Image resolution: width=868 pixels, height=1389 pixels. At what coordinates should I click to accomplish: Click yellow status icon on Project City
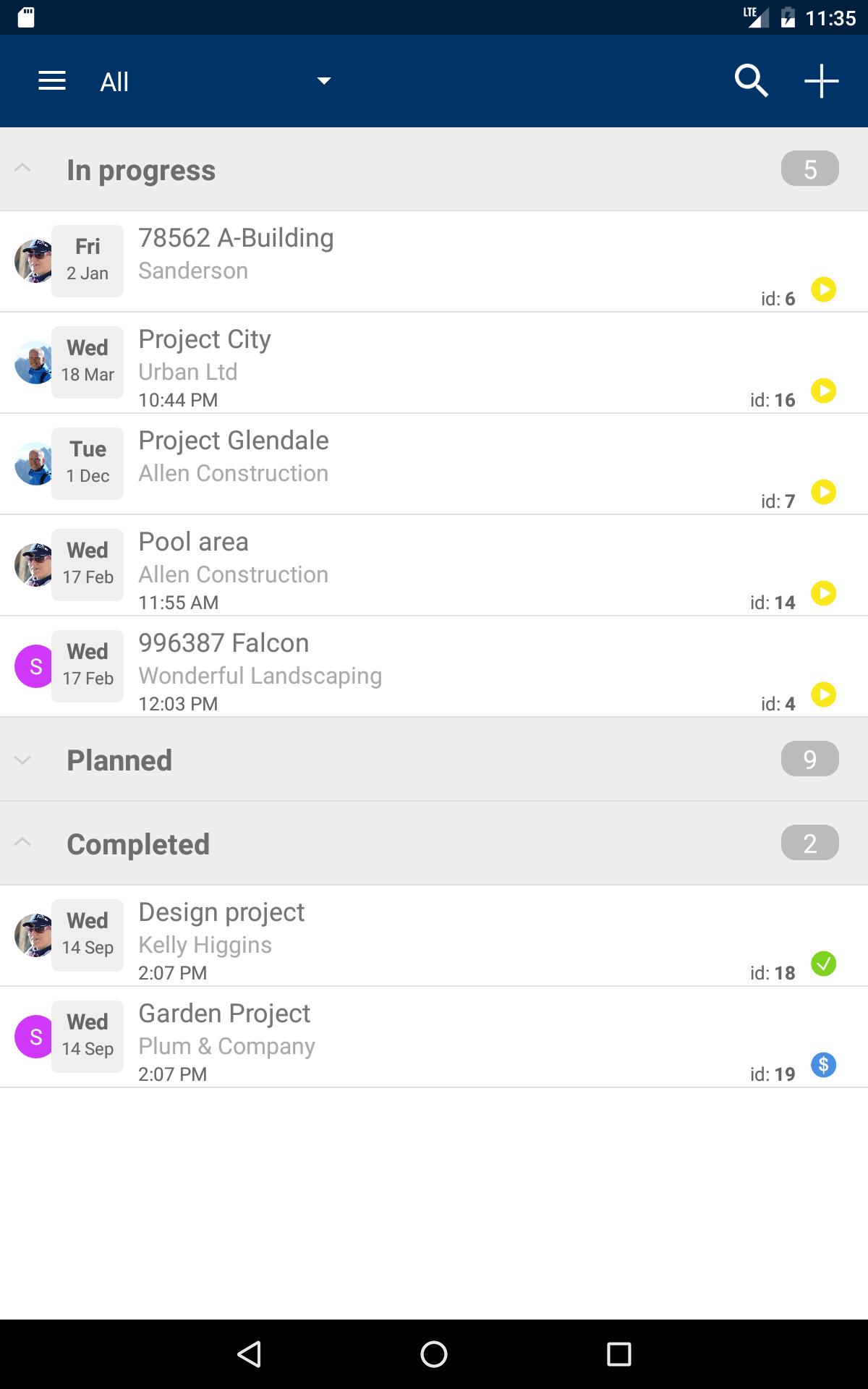click(823, 391)
